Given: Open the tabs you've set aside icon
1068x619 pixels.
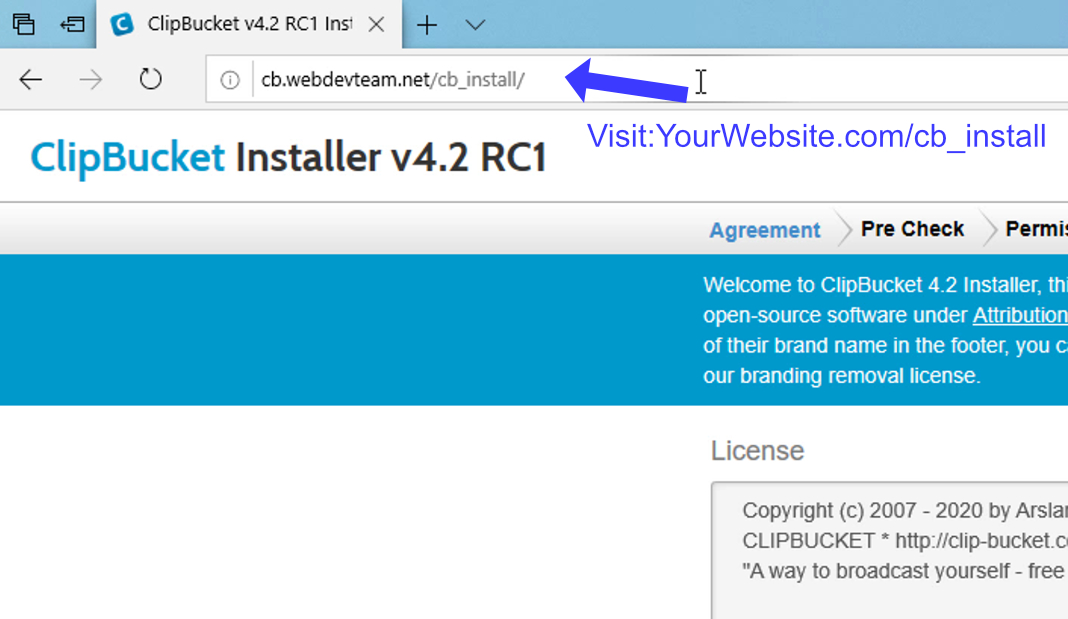Looking at the screenshot, I should tap(23, 25).
